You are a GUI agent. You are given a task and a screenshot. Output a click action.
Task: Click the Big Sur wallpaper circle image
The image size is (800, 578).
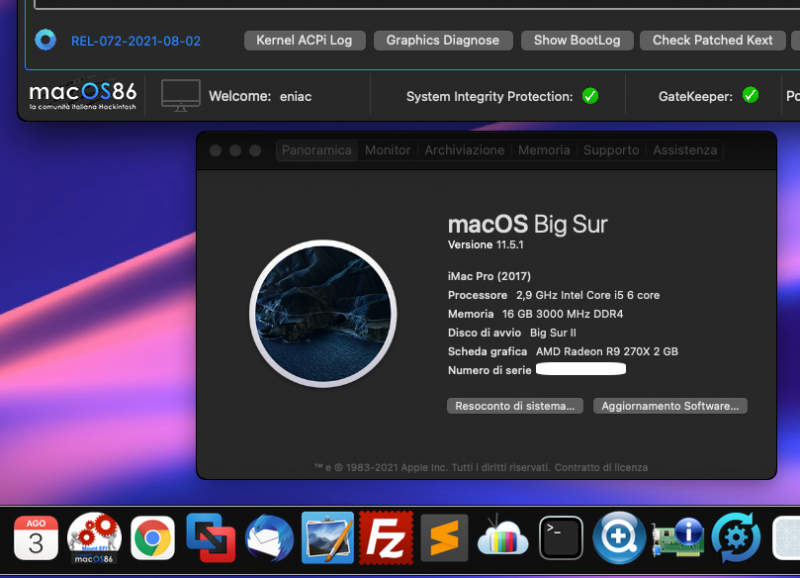click(323, 314)
